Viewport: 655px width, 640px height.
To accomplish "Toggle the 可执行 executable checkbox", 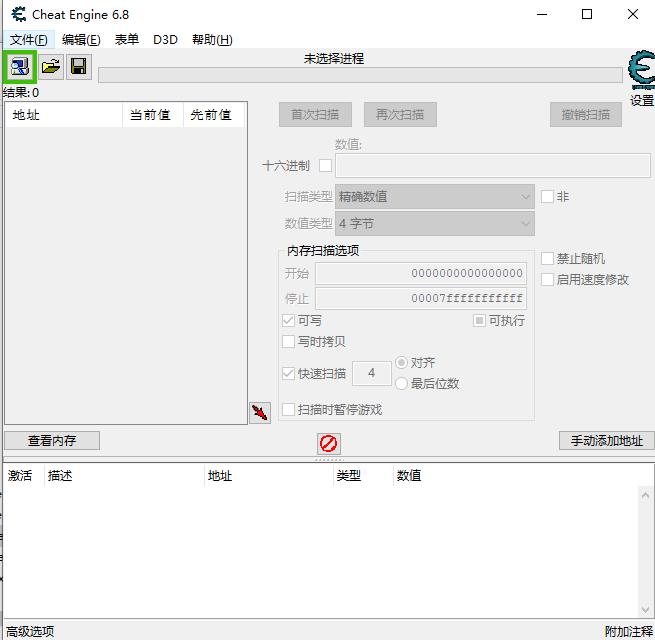I will pyautogui.click(x=479, y=320).
